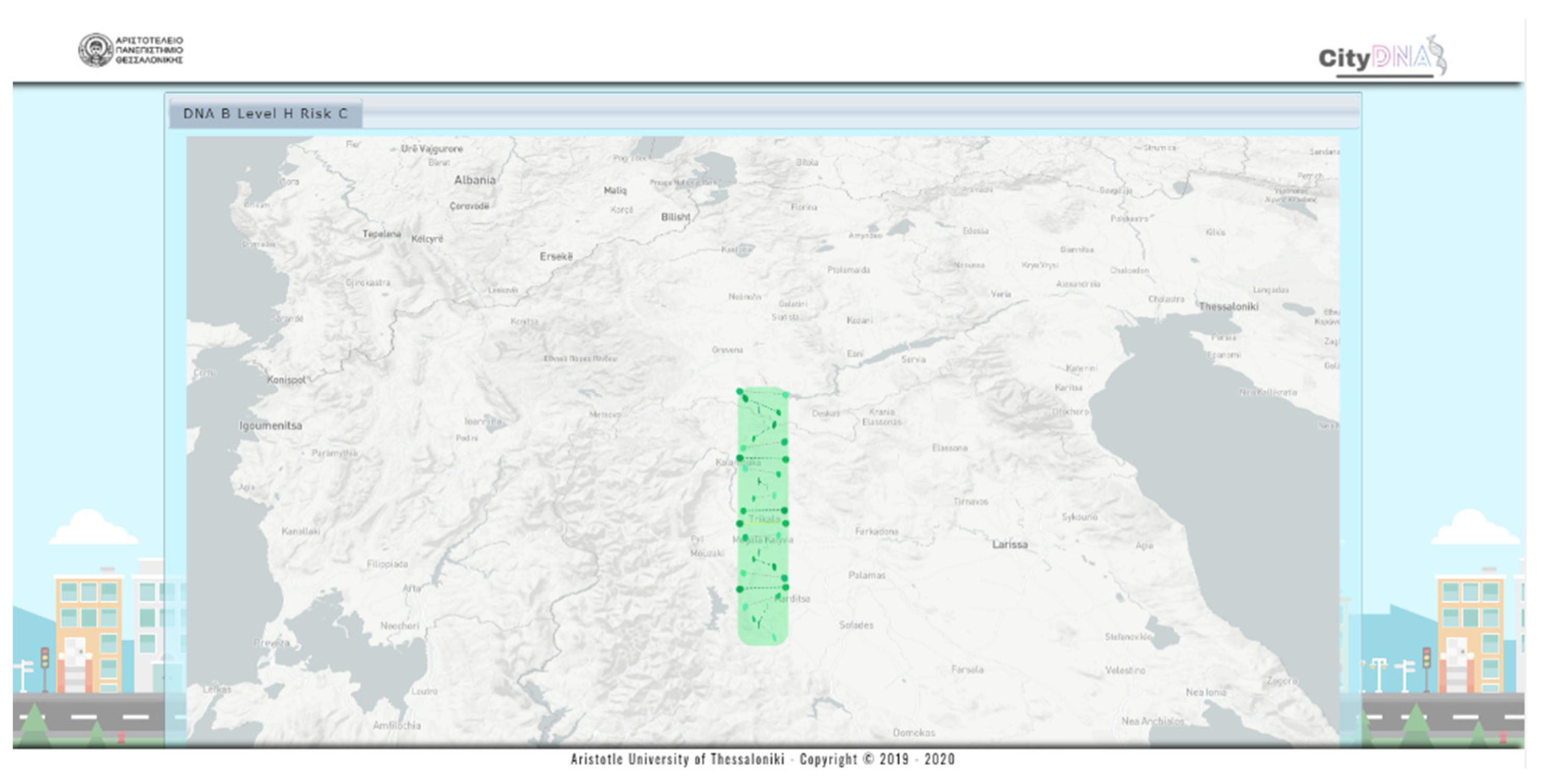Click the green DNA helix overlay at Trikala
The height and width of the screenshot is (784, 1542).
(x=763, y=515)
